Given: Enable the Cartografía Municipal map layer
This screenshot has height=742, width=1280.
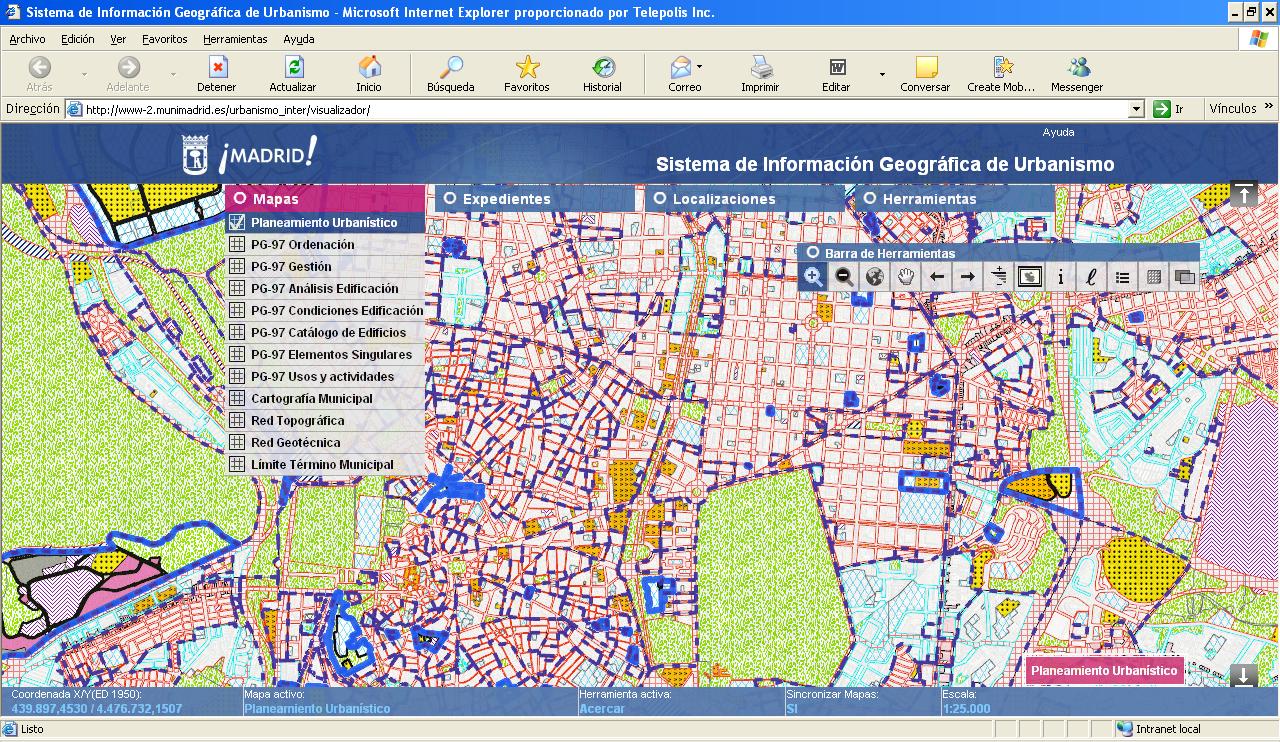Looking at the screenshot, I should tap(237, 398).
